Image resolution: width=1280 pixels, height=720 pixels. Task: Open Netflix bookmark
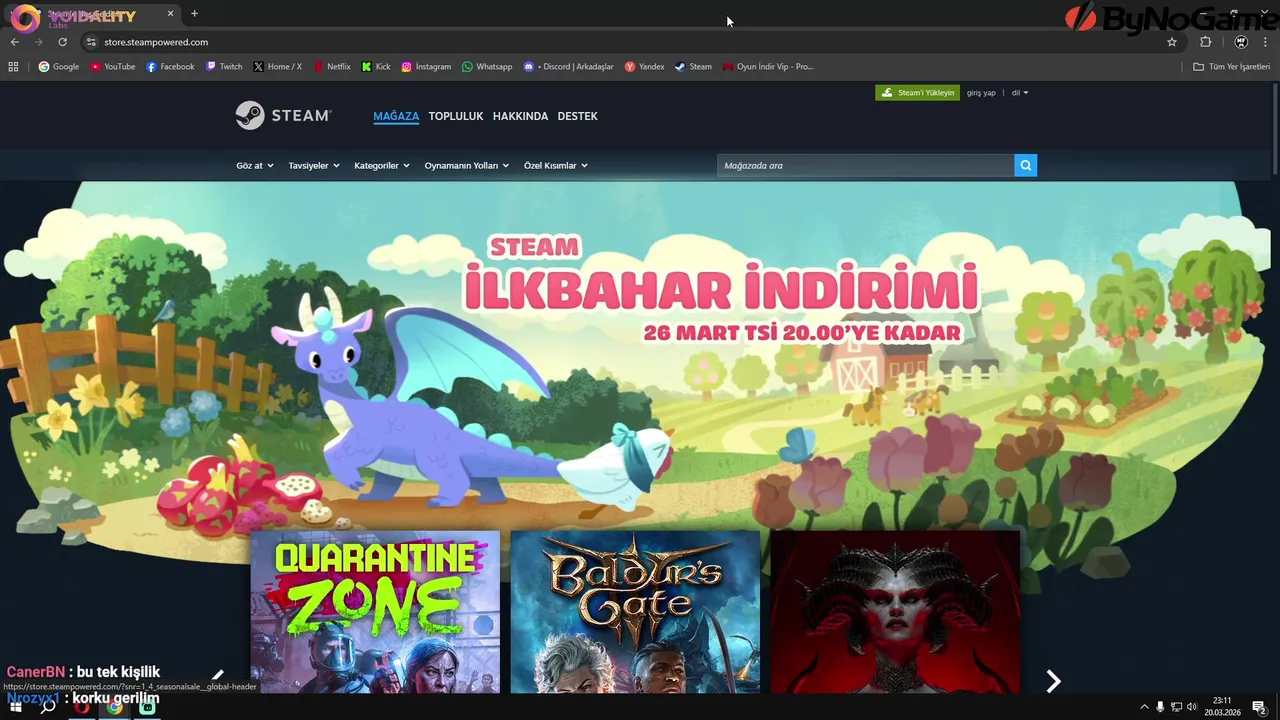click(332, 67)
